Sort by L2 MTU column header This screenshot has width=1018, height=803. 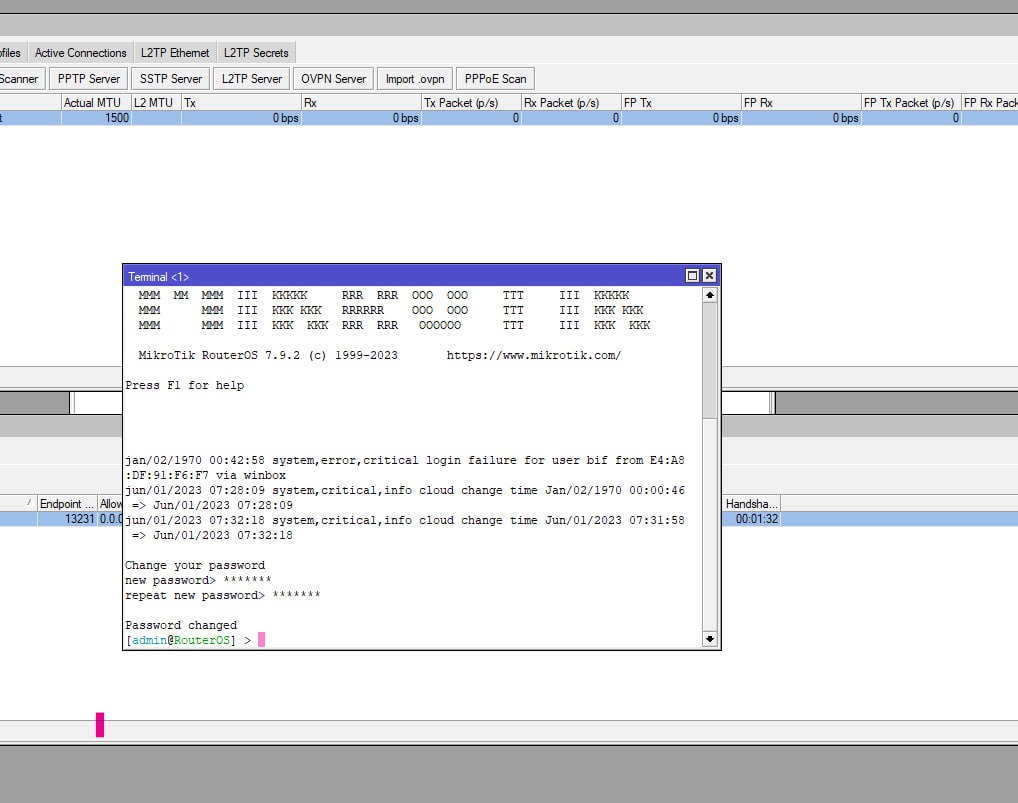click(x=156, y=103)
